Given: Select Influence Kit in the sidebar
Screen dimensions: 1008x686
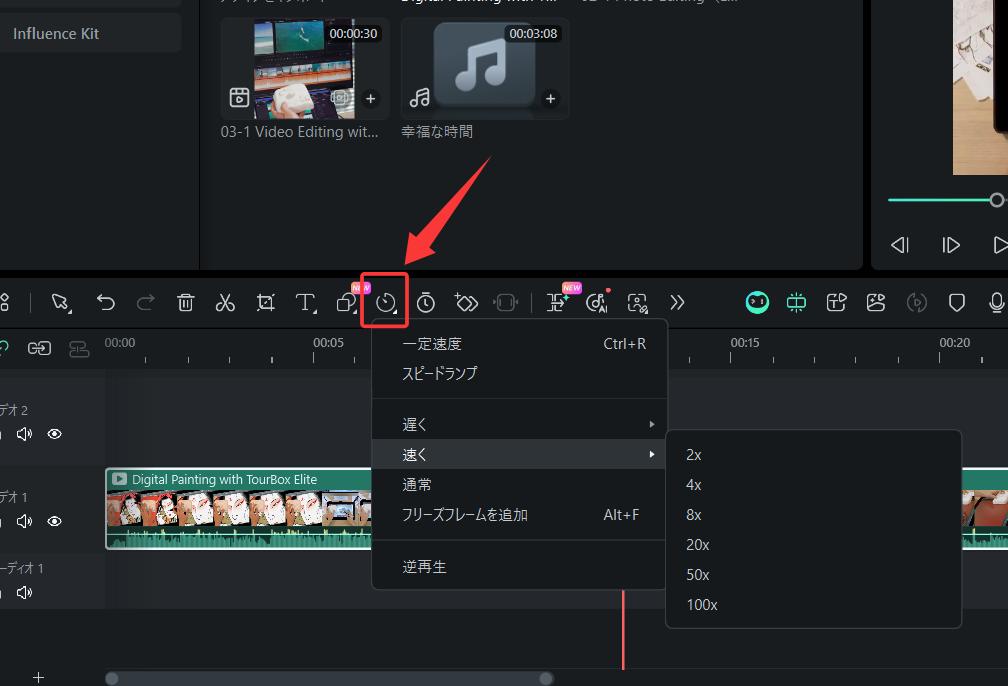Looking at the screenshot, I should (x=55, y=33).
